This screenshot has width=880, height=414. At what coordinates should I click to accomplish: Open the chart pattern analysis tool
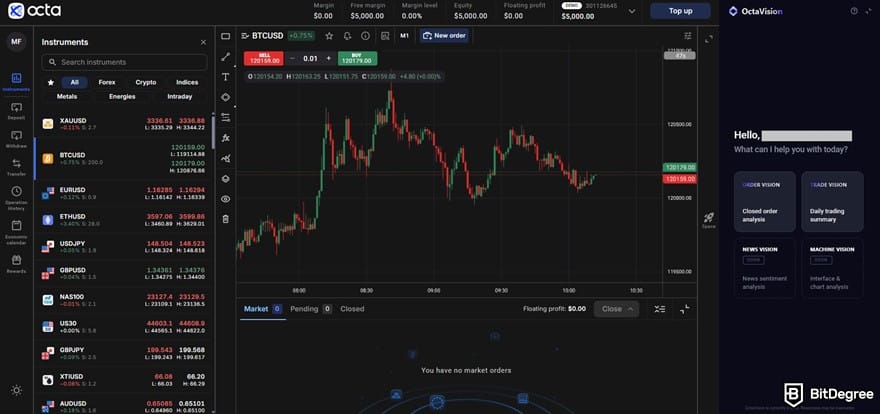click(226, 158)
